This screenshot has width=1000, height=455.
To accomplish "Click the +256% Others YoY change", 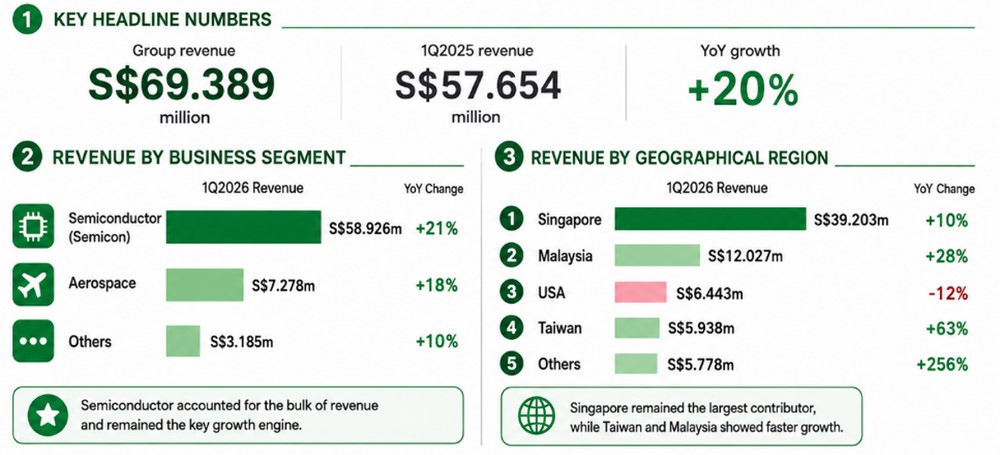I will pyautogui.click(x=943, y=365).
